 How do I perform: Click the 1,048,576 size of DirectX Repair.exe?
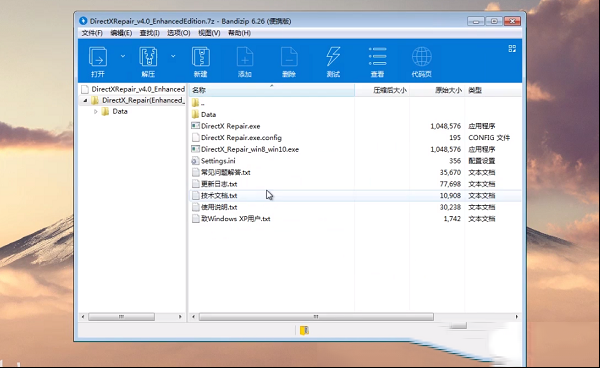(x=445, y=126)
